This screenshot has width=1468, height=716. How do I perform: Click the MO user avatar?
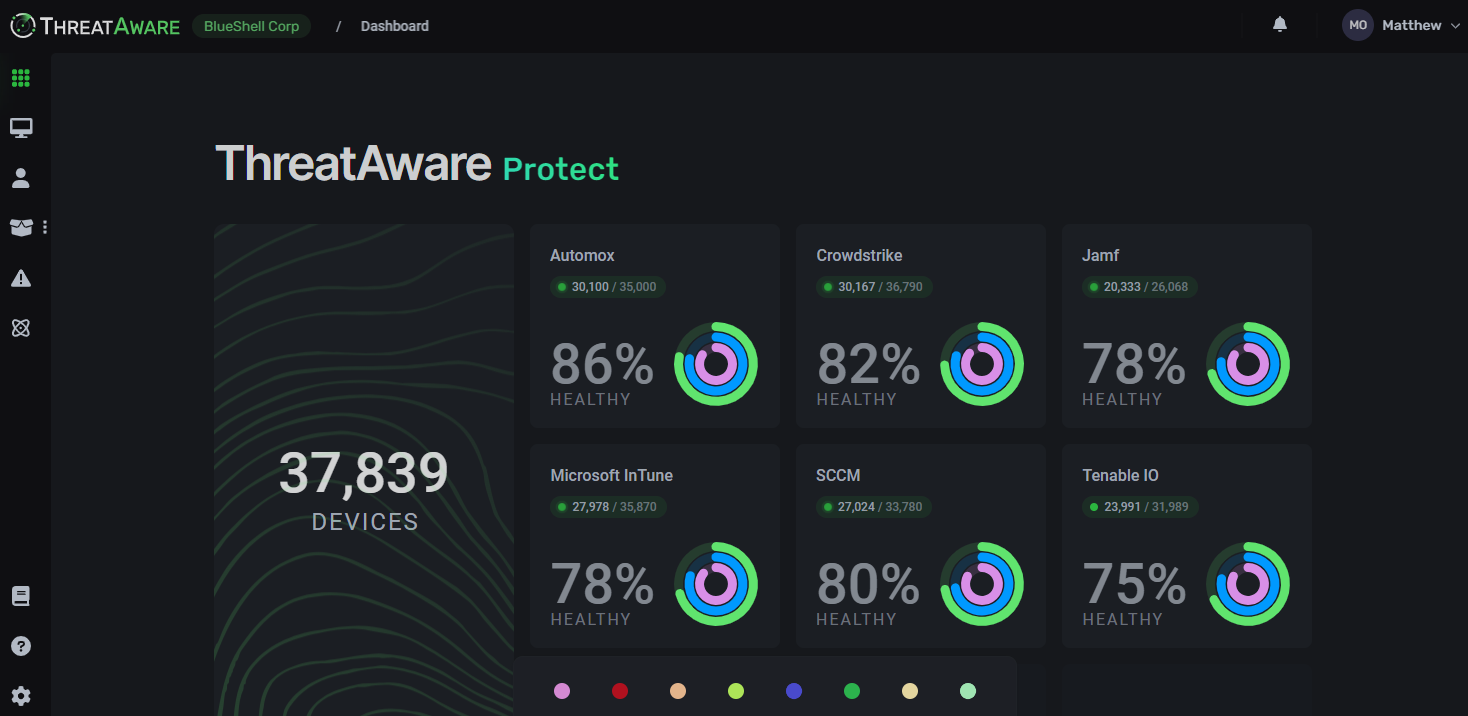[x=1358, y=25]
